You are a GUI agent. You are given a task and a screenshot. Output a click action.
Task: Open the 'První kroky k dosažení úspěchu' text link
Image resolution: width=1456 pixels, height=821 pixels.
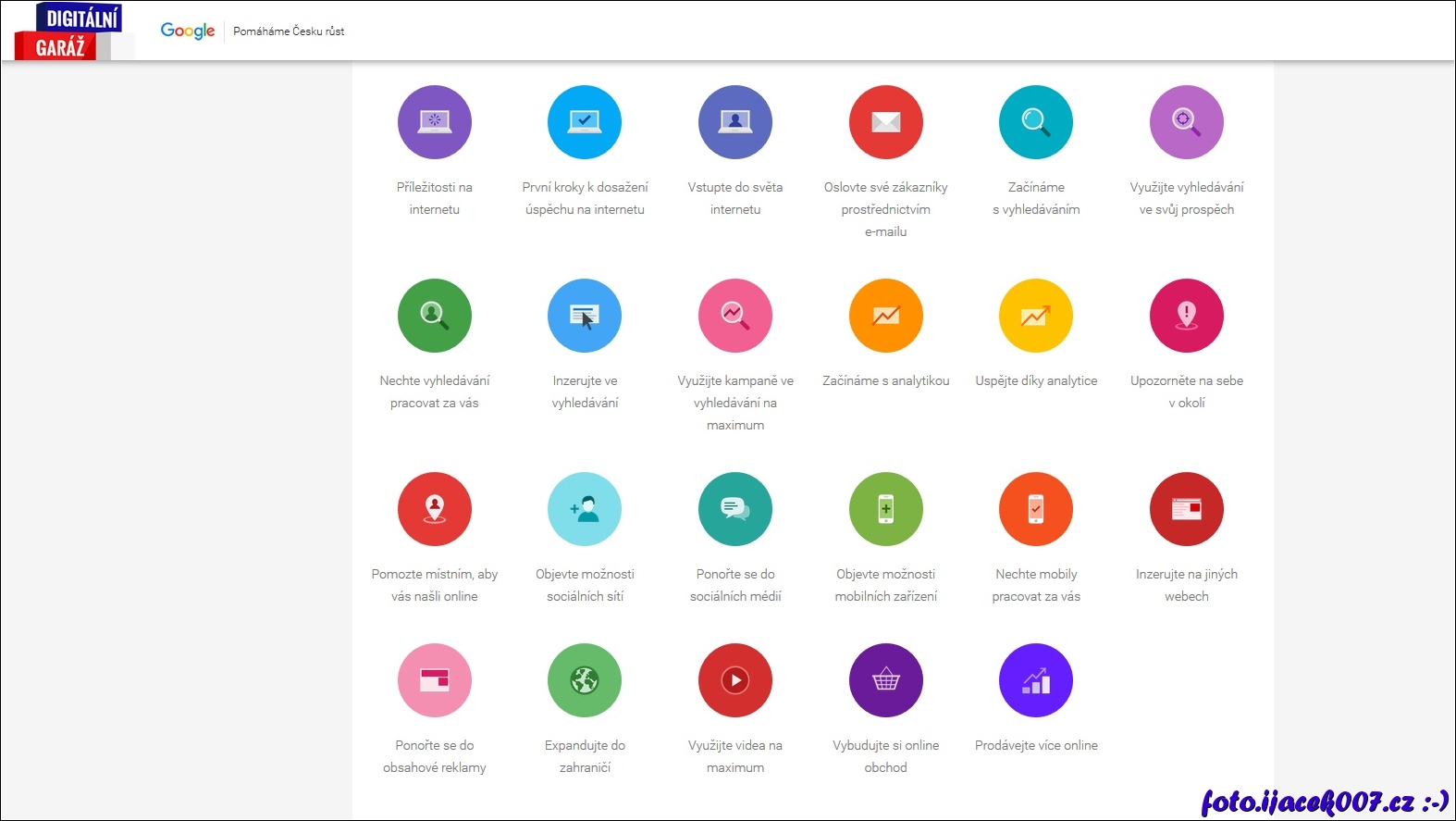click(x=585, y=198)
